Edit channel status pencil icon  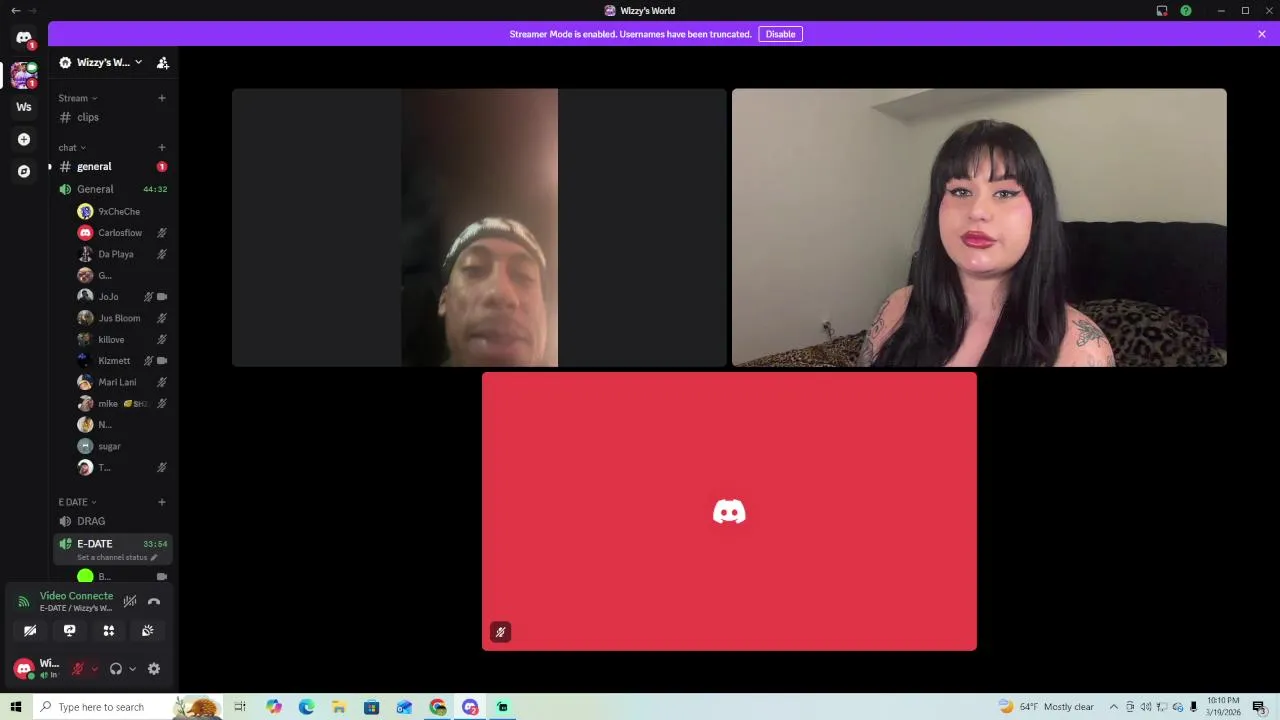pyautogui.click(x=154, y=557)
